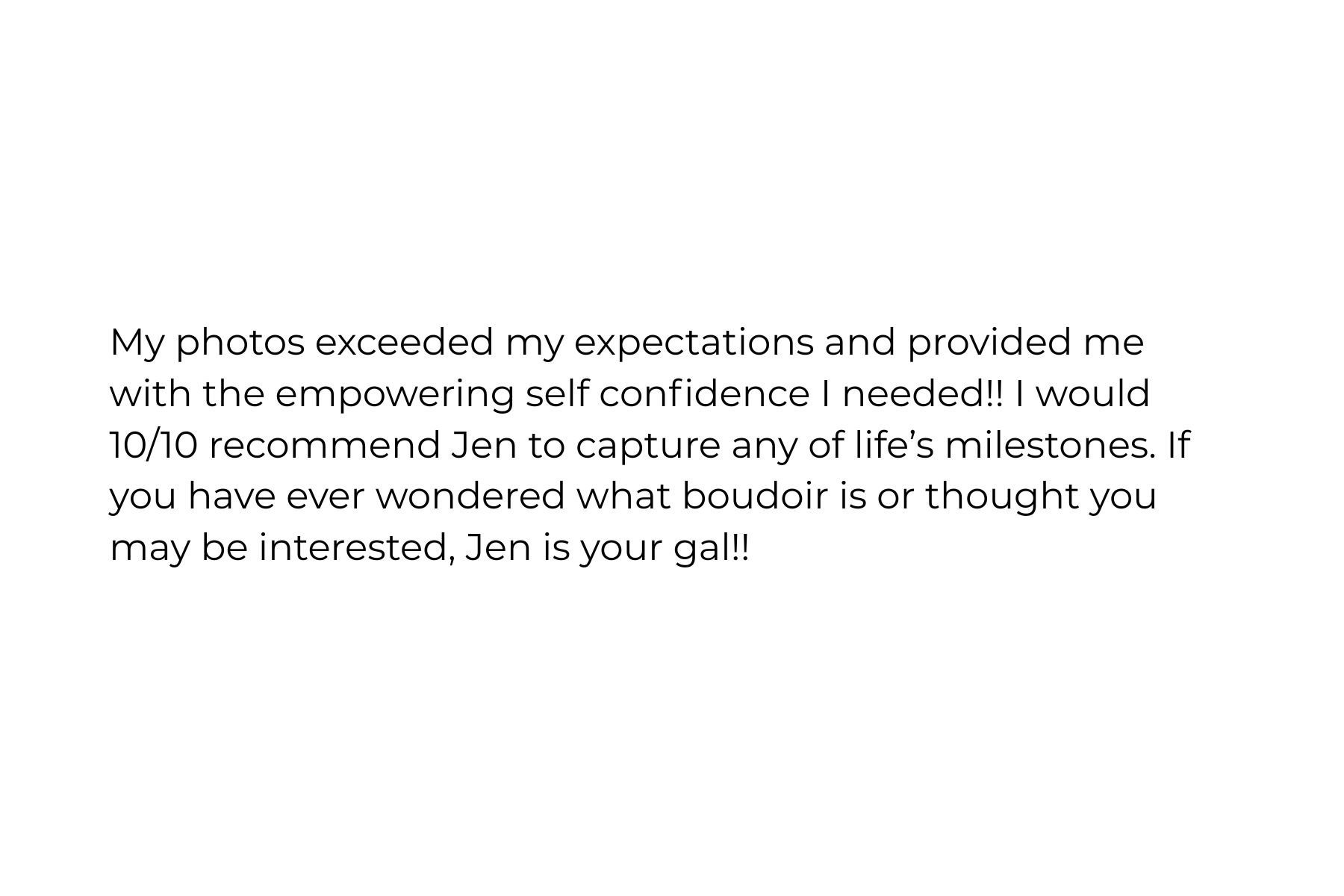Click the word "exceeded" in first line

coord(405,342)
